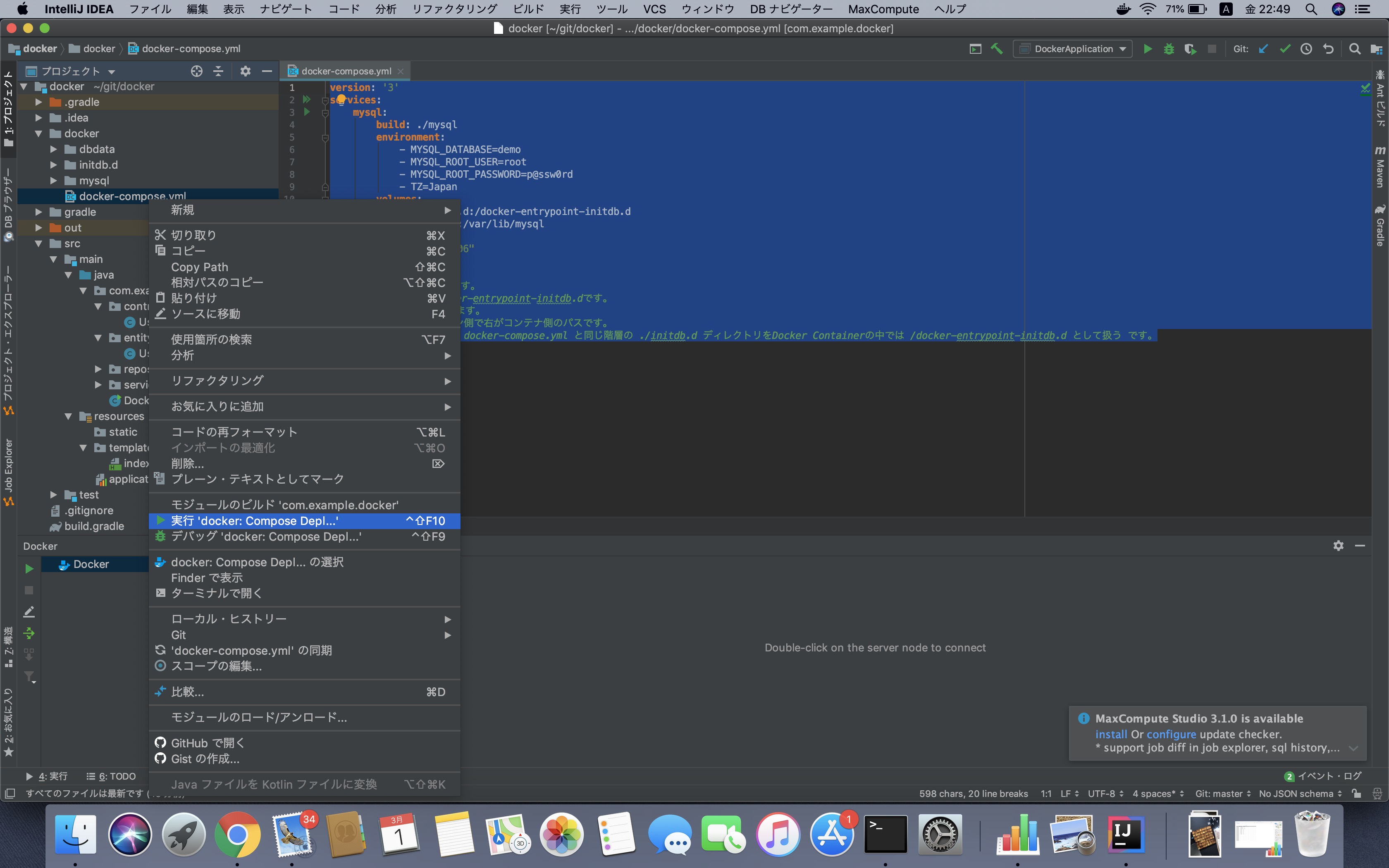Open the LF line separator selector
1389x868 pixels.
(1069, 793)
